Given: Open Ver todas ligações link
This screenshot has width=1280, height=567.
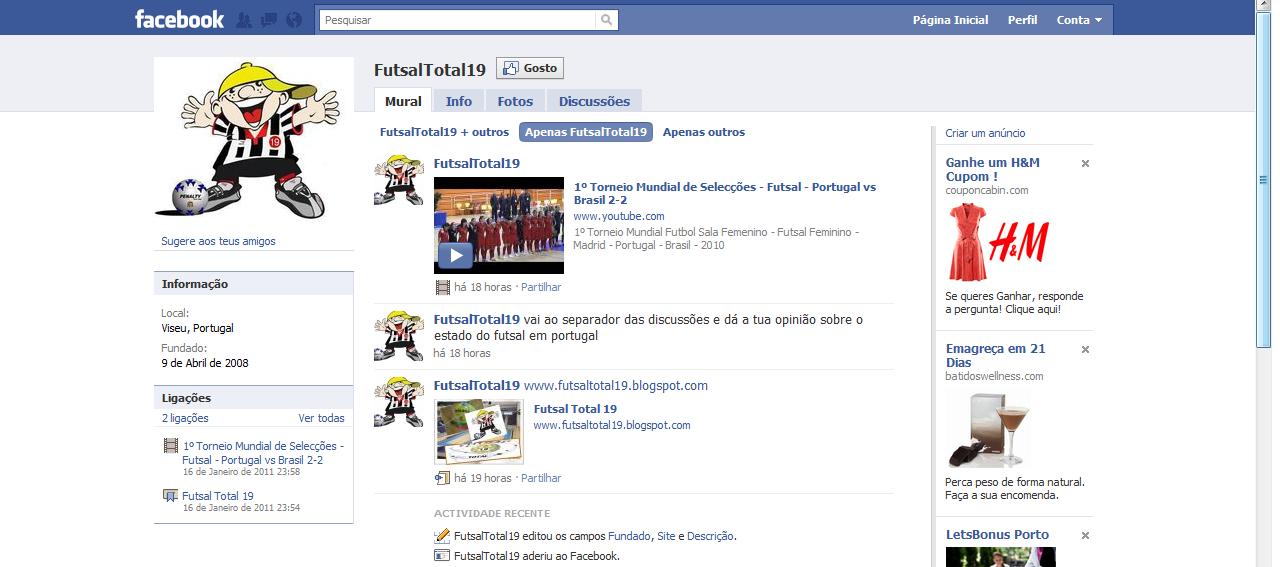Looking at the screenshot, I should pyautogui.click(x=321, y=418).
